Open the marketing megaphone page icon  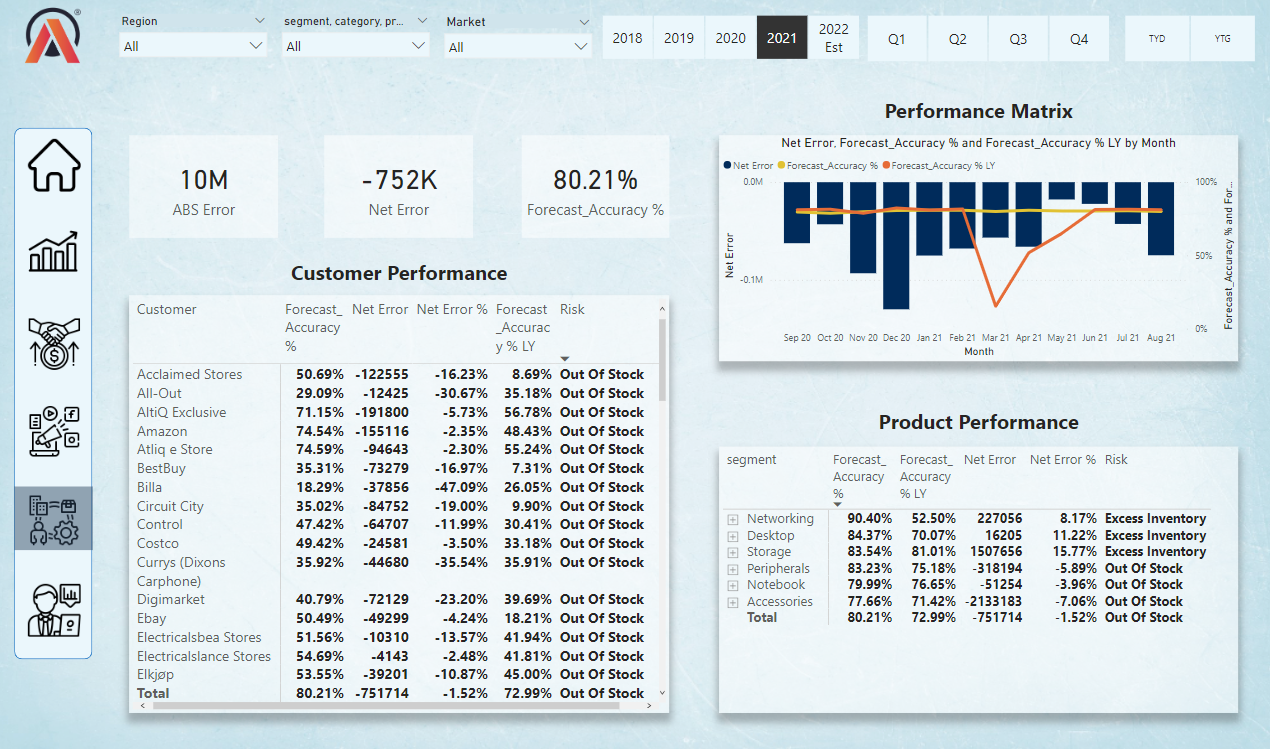pyautogui.click(x=52, y=430)
